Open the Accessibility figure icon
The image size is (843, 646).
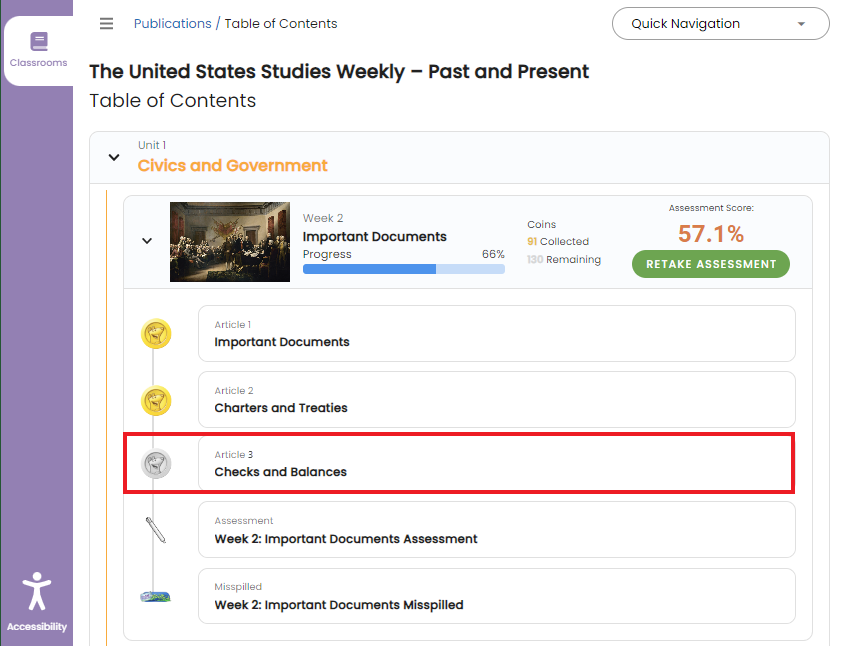37,591
